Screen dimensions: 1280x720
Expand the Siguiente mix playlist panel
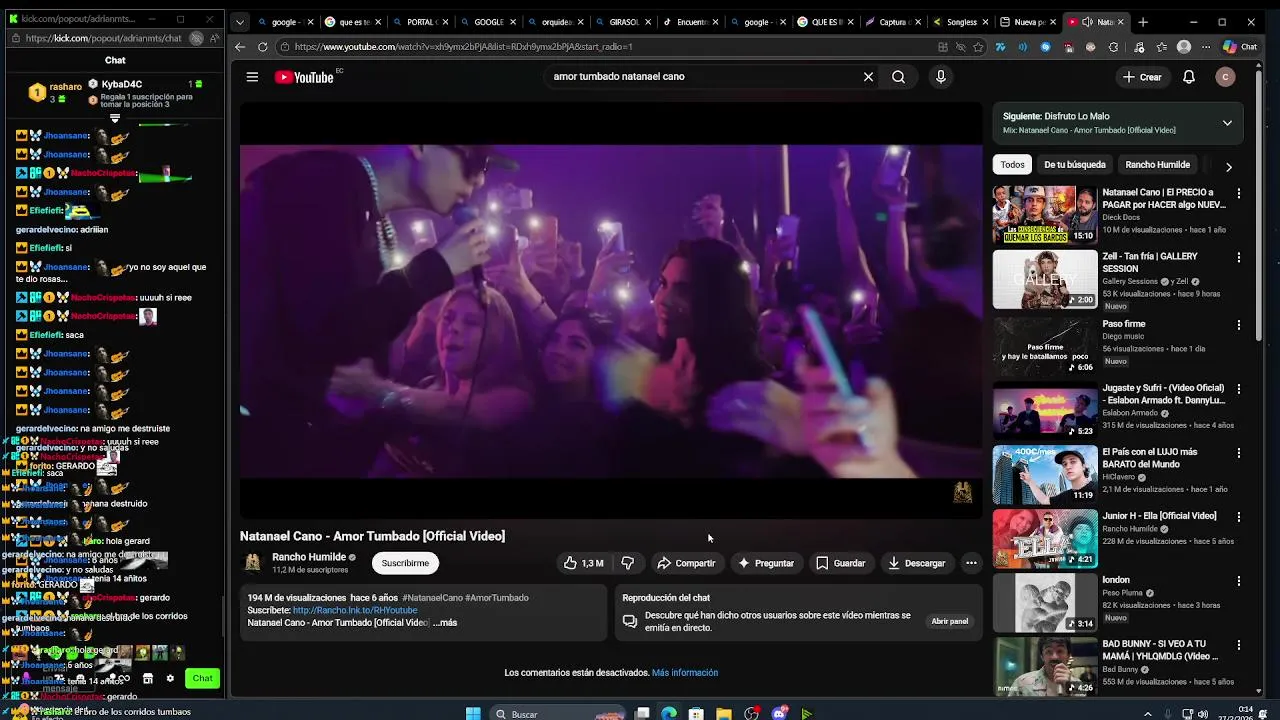(x=1227, y=123)
